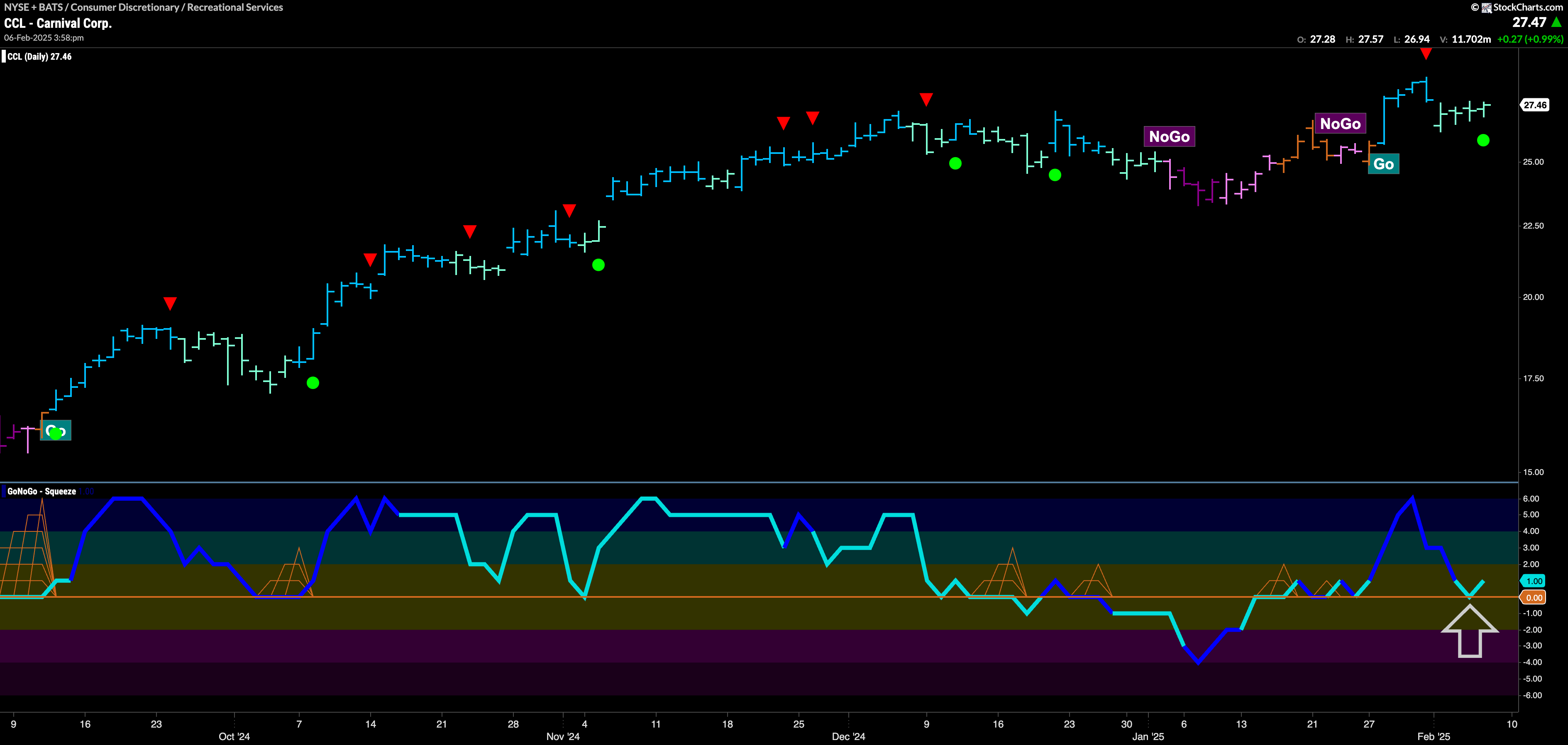
Task: Click the Nov '24 label on date axis
Action: (x=563, y=736)
